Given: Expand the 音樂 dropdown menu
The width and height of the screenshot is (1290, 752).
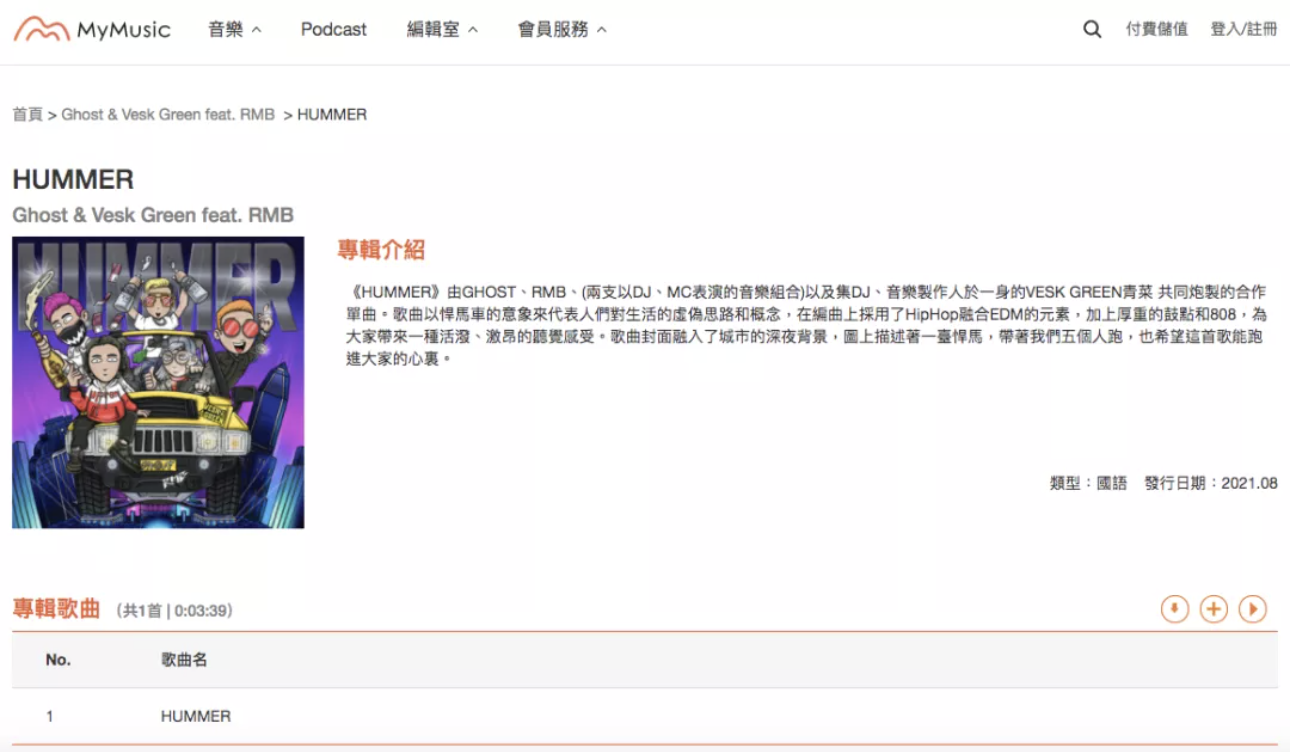Looking at the screenshot, I should [234, 29].
